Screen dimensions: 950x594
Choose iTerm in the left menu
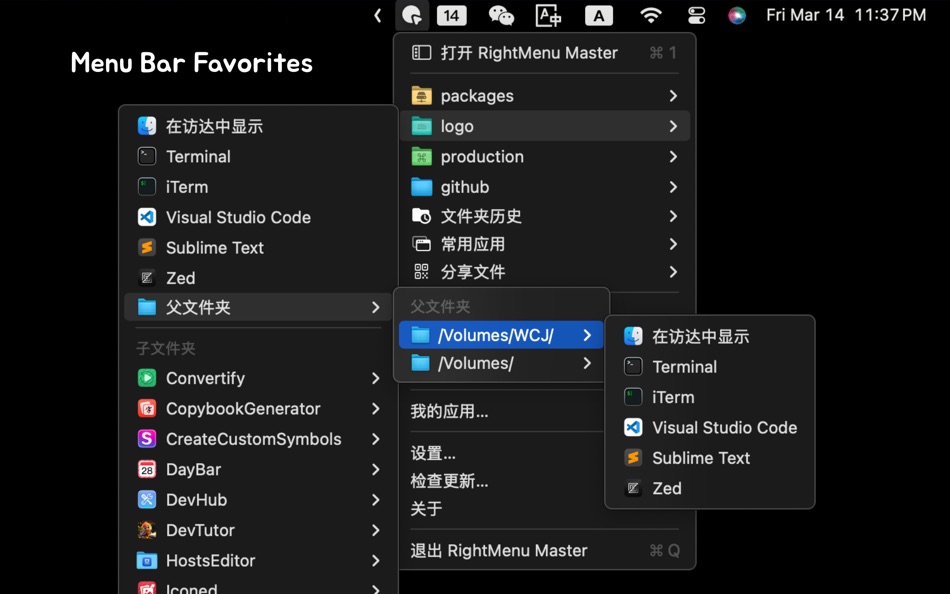pyautogui.click(x=259, y=187)
